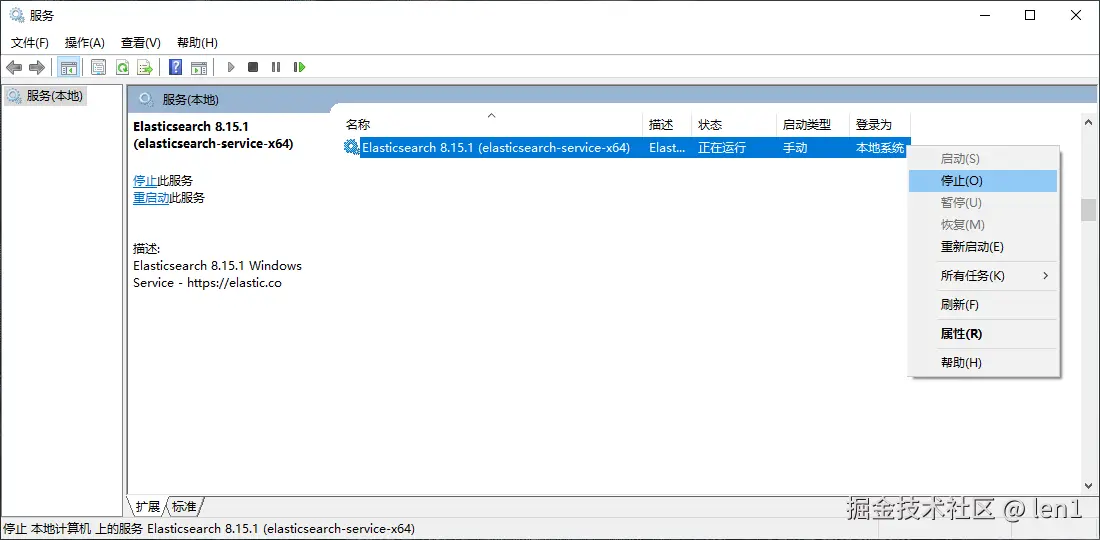Choose 重新启动(E) in the context menu
Viewport: 1100px width, 540px height.
click(x=983, y=247)
